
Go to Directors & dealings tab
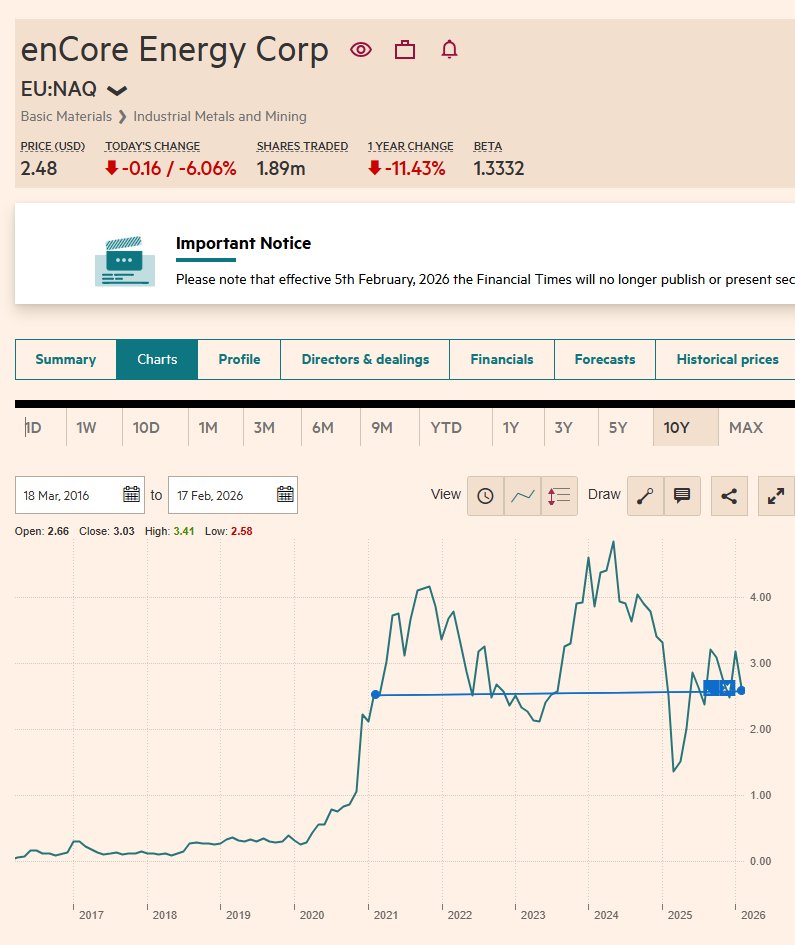tap(365, 359)
